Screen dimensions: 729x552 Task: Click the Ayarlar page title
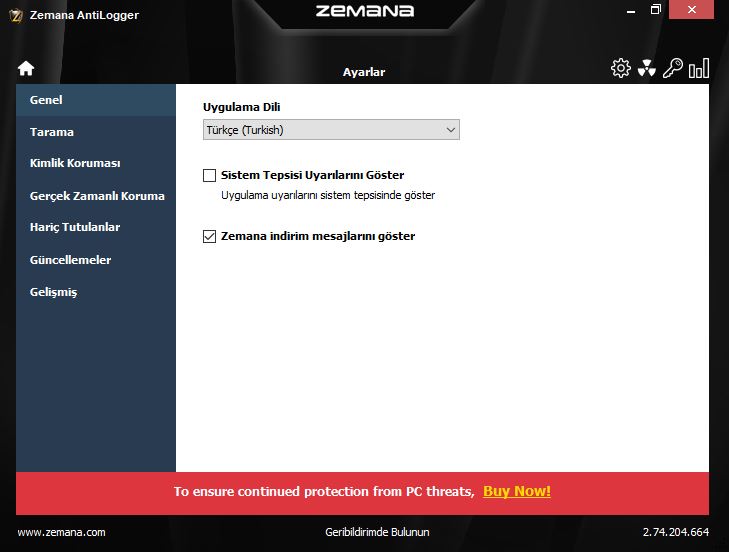tap(364, 72)
